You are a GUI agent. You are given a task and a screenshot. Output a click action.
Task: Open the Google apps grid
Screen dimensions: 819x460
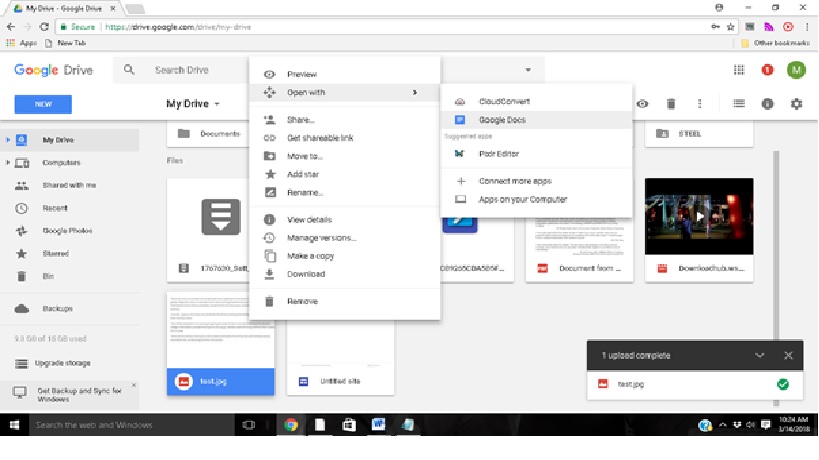point(739,69)
